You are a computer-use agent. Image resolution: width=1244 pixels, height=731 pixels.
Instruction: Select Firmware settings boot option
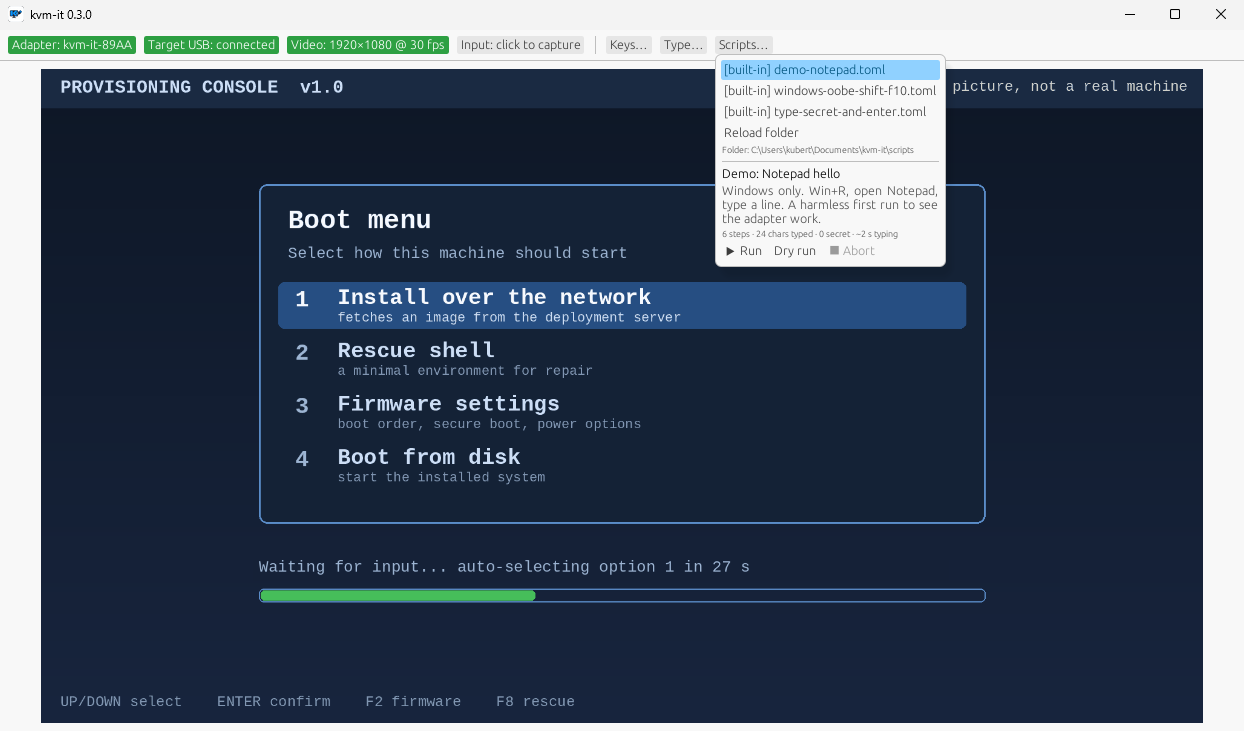(622, 412)
